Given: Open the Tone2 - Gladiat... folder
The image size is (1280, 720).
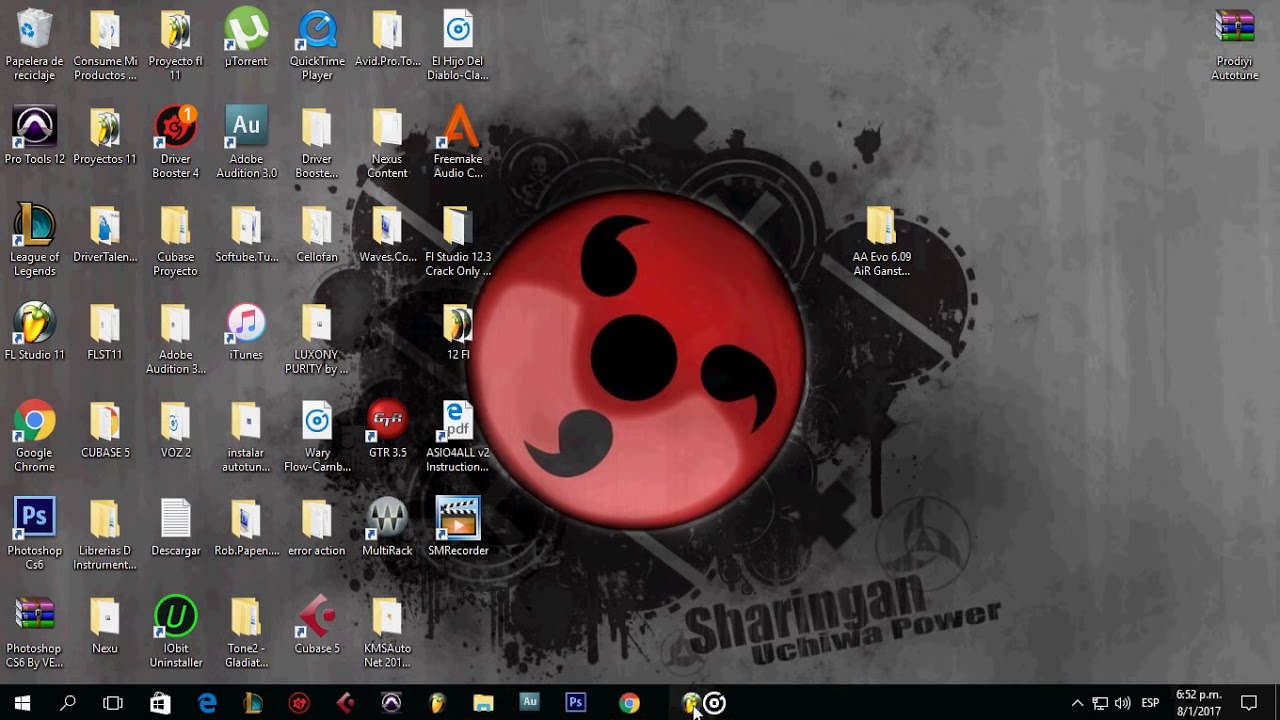Looking at the screenshot, I should 246,633.
